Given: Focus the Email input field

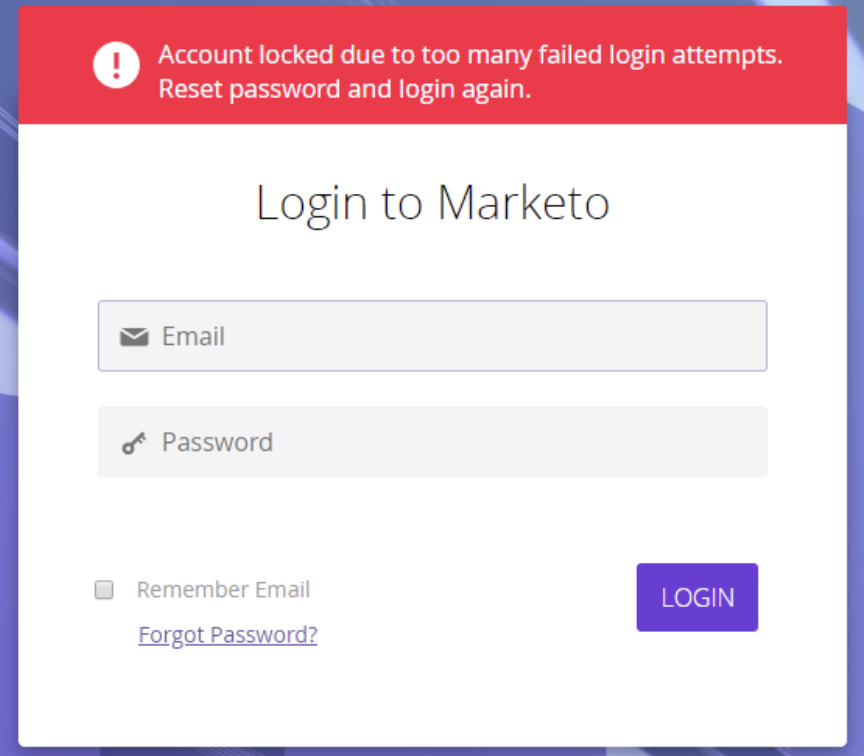Looking at the screenshot, I should 432,336.
